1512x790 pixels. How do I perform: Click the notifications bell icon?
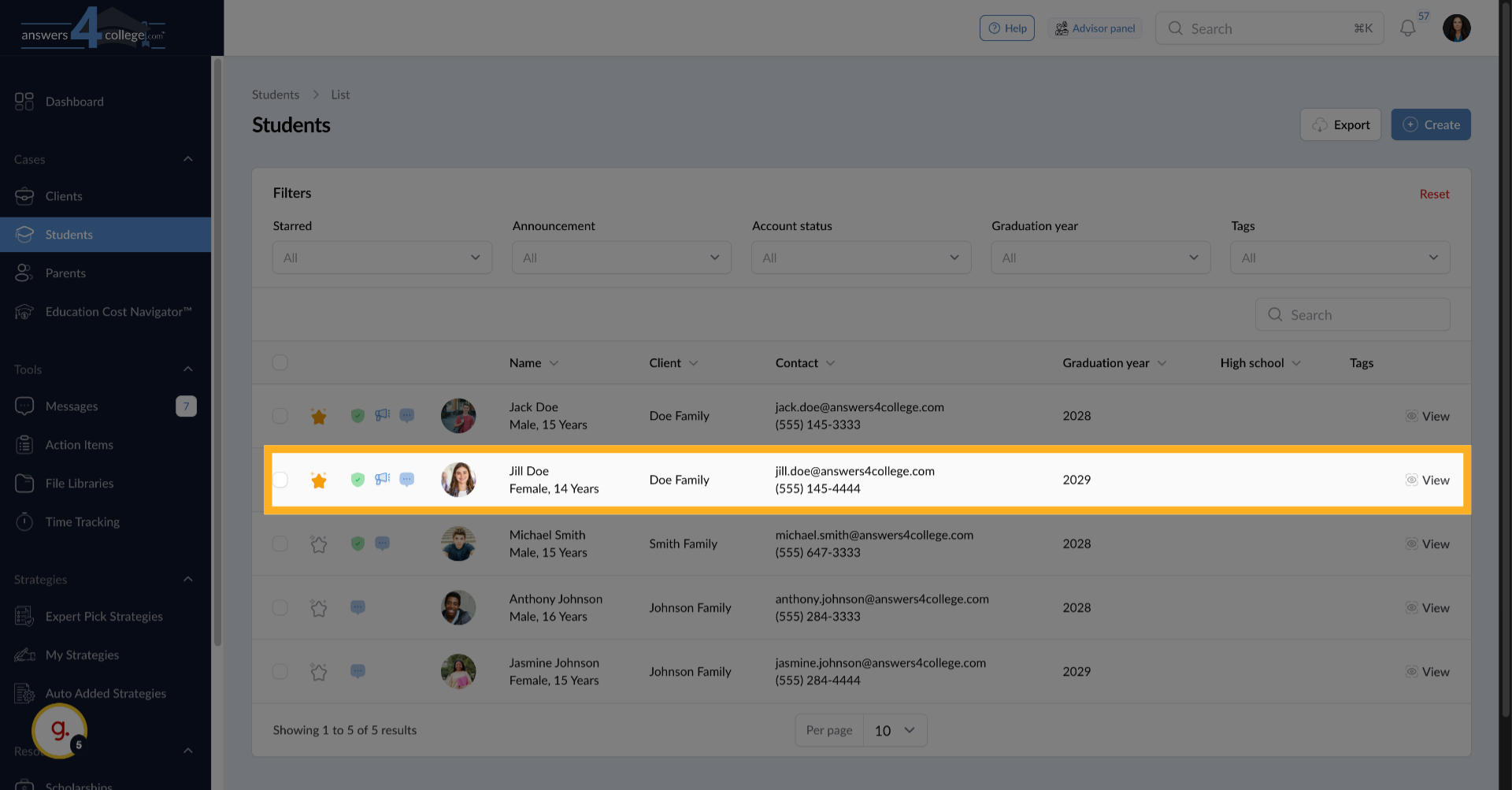1407,28
